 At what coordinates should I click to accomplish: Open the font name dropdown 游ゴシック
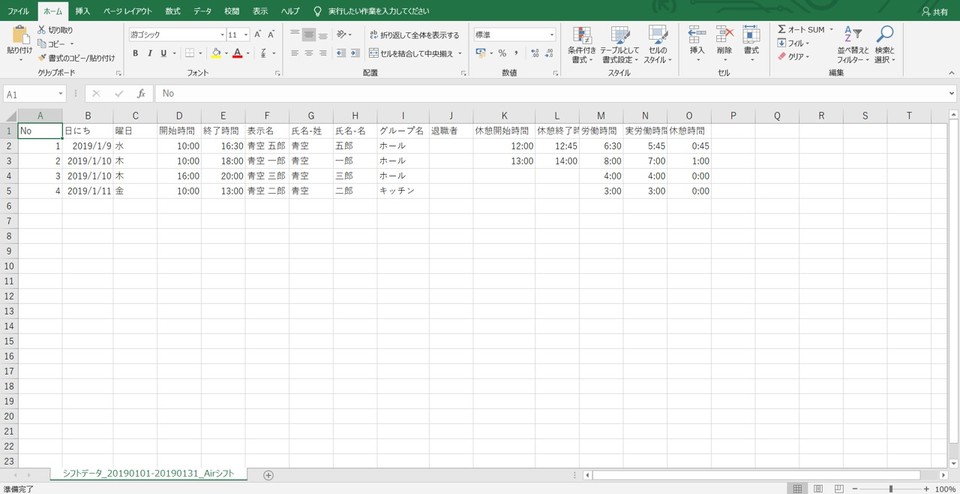coord(219,34)
